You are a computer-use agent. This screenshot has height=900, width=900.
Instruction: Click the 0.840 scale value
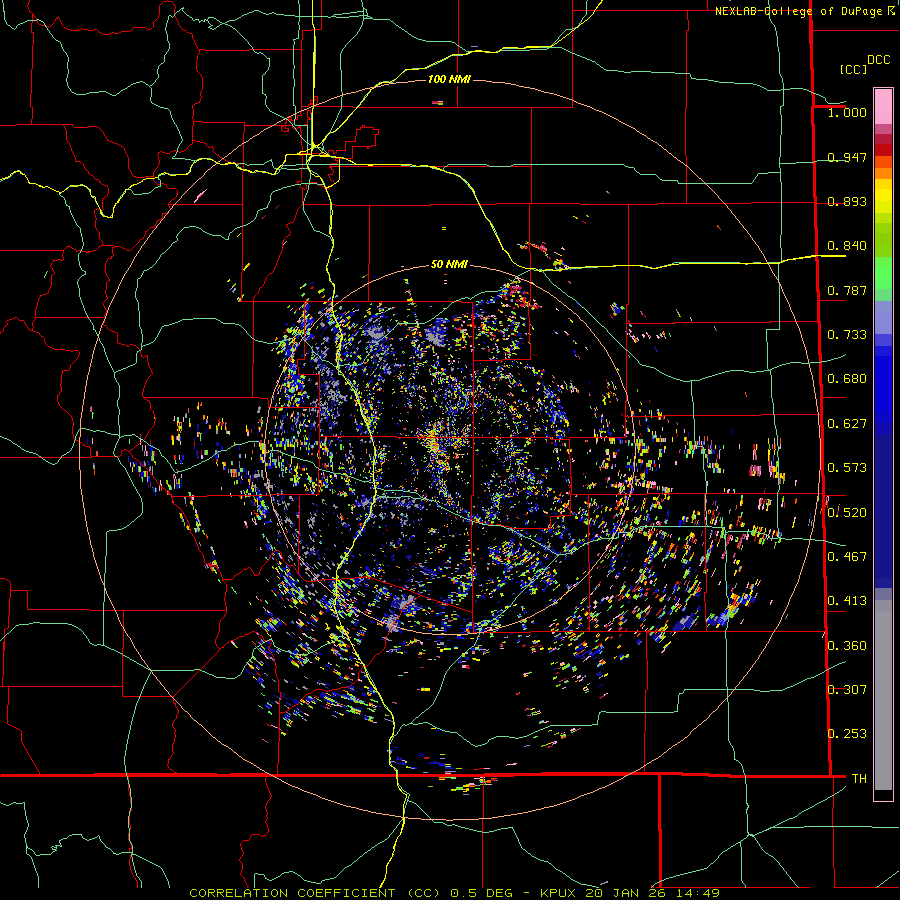[847, 246]
